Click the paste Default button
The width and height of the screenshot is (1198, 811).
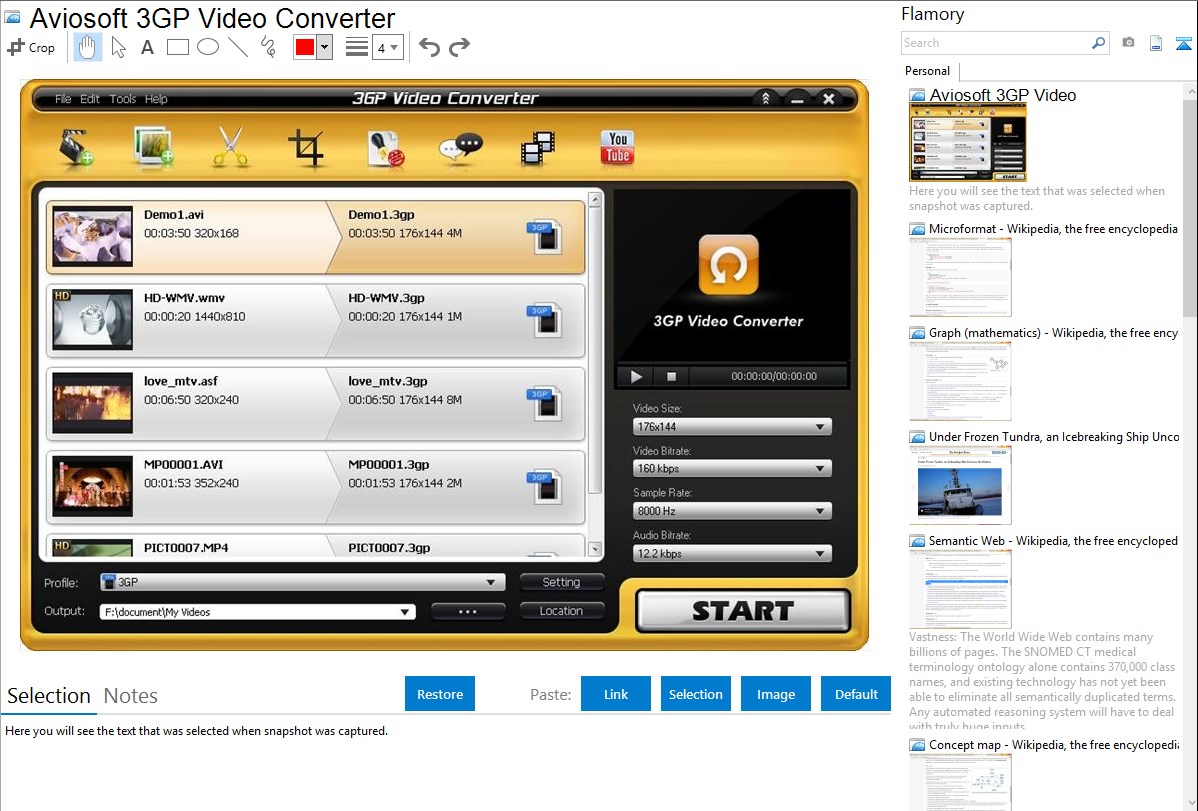(x=856, y=693)
